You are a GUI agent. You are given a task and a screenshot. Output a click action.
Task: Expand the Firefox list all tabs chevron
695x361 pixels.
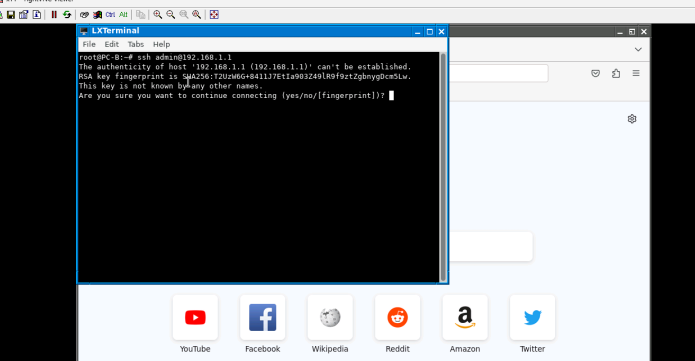[638, 49]
